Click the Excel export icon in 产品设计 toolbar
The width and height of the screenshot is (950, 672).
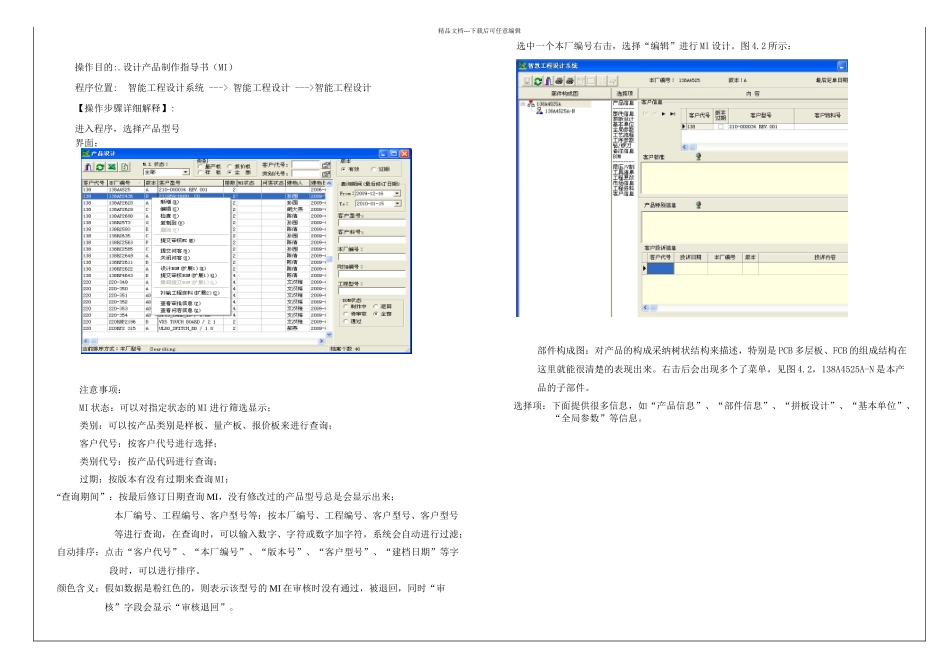[x=111, y=167]
